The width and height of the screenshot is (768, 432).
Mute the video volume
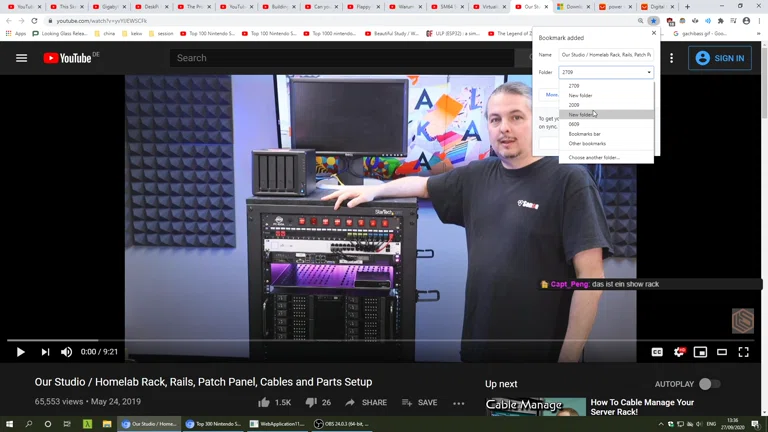[x=67, y=352]
